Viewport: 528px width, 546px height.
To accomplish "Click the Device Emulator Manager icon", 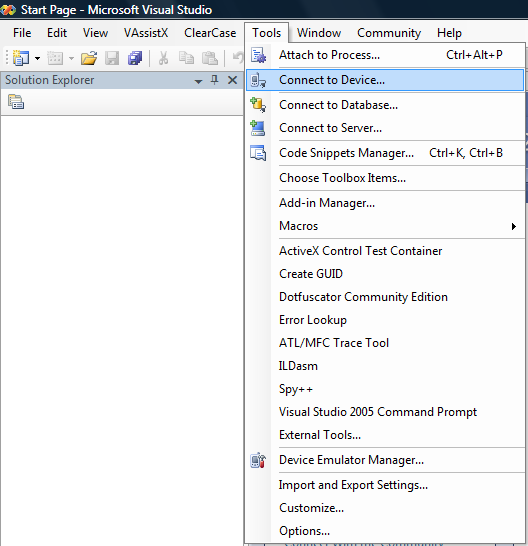I will [258, 460].
